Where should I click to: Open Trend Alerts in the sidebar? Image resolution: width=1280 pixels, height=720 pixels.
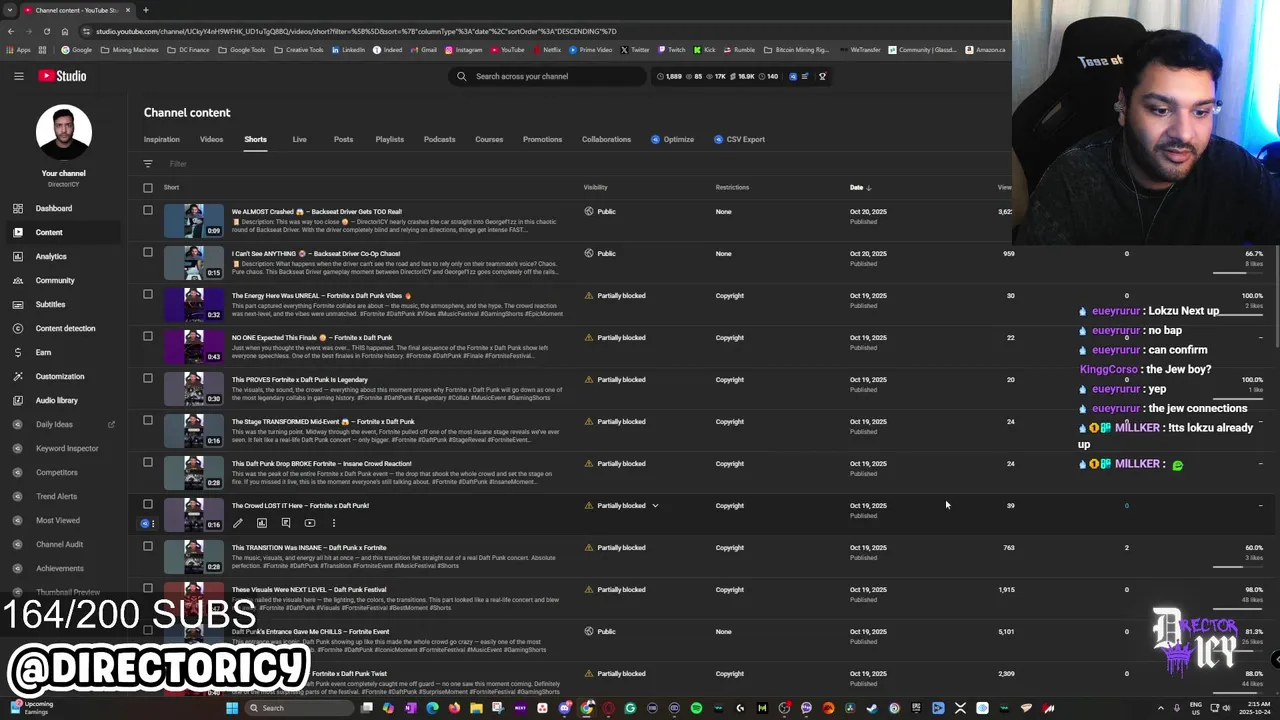(x=56, y=496)
